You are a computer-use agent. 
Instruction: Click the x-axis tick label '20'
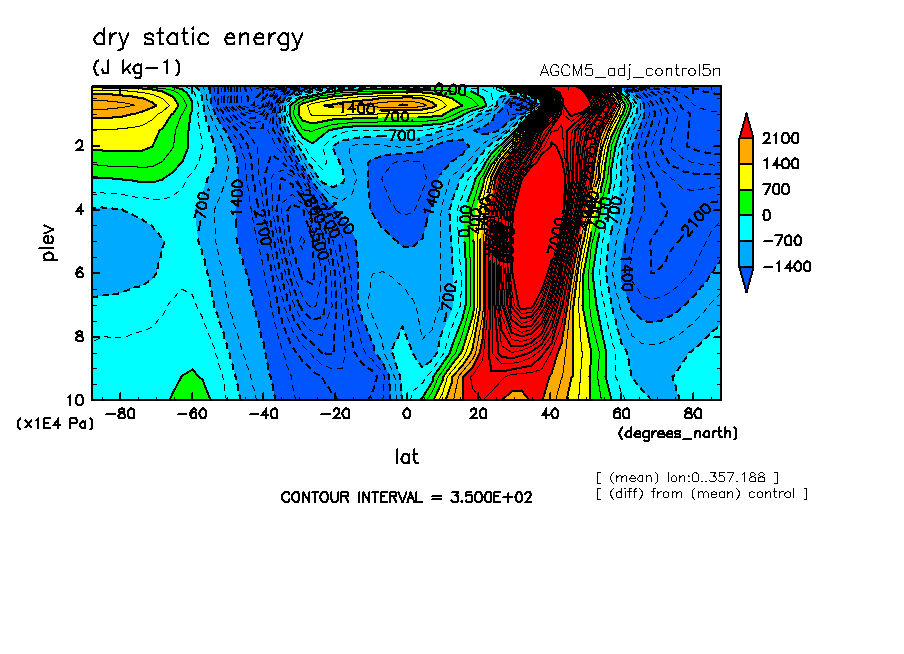[478, 414]
